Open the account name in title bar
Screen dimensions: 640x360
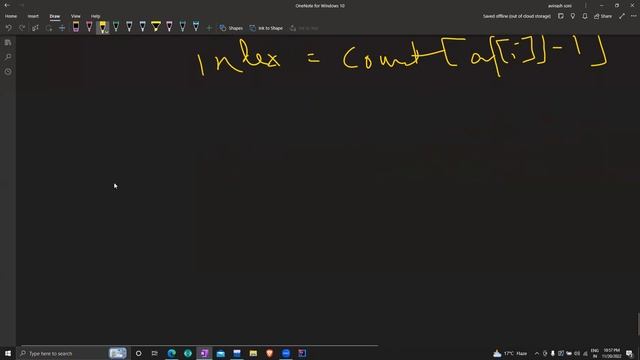click(560, 6)
